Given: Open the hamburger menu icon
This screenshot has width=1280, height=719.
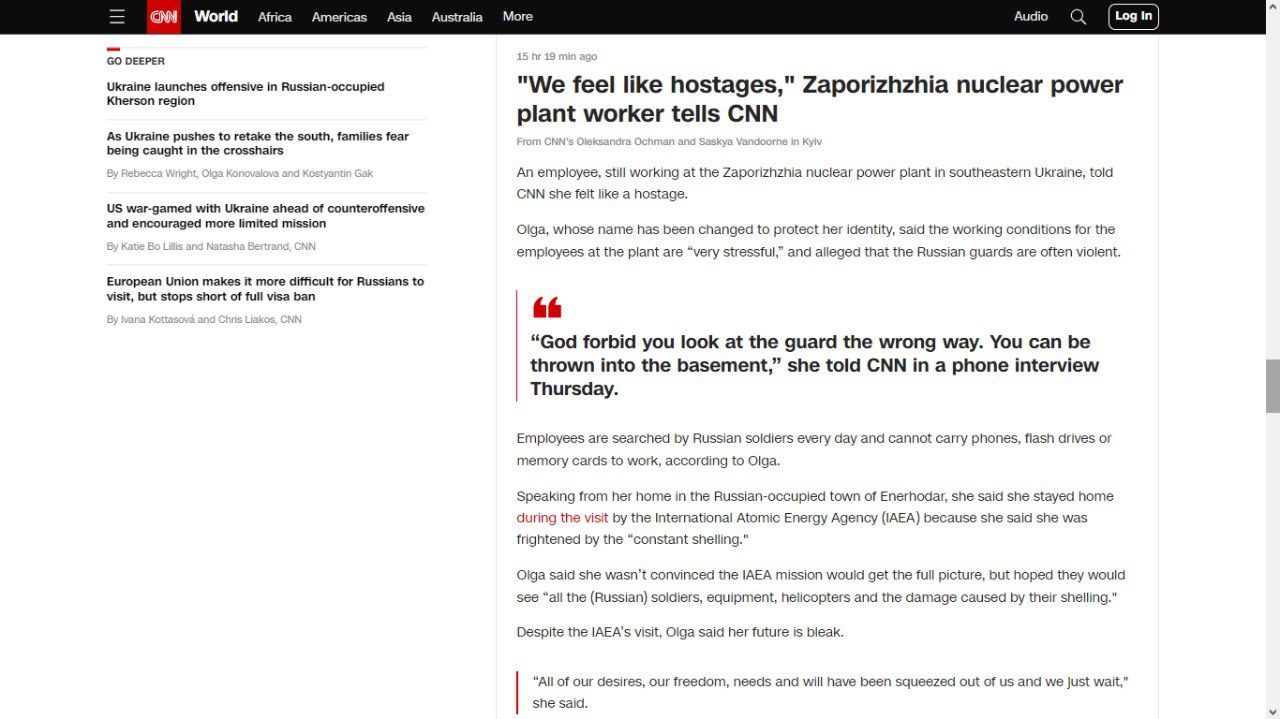Looking at the screenshot, I should tap(117, 16).
